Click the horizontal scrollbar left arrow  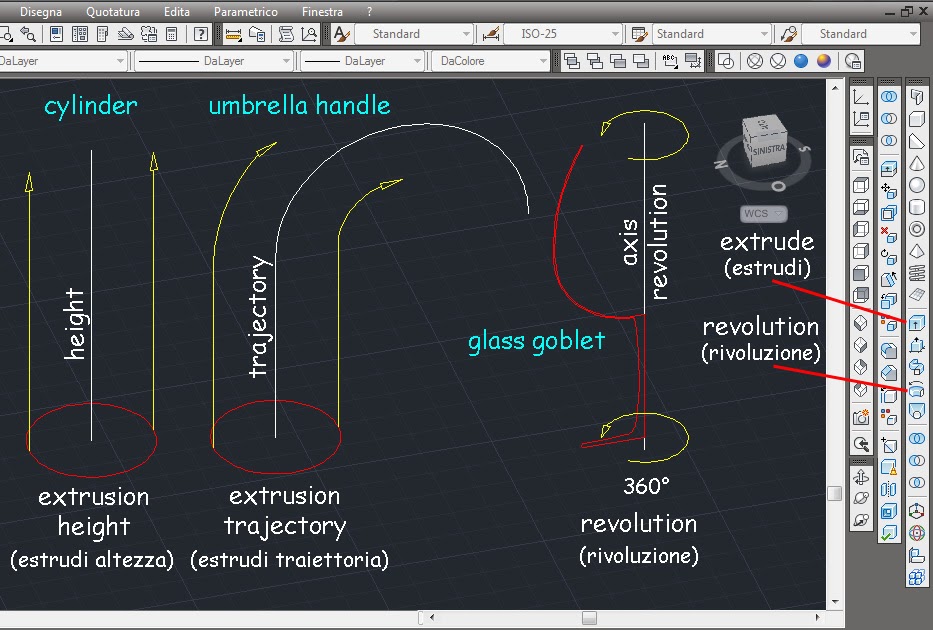(x=432, y=618)
